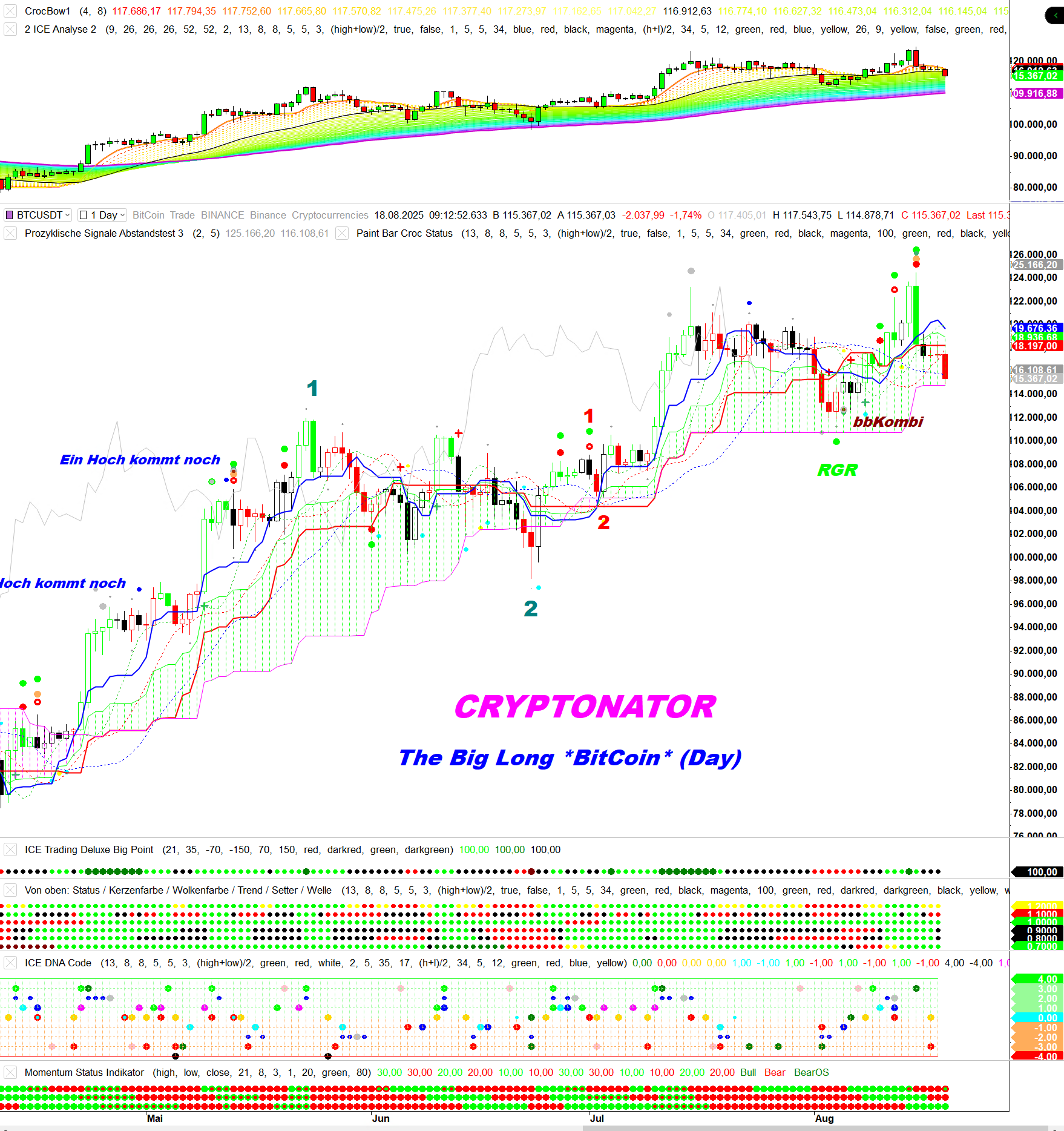
Task: Select the CRYPTONATOR text annotation
Action: [x=585, y=707]
